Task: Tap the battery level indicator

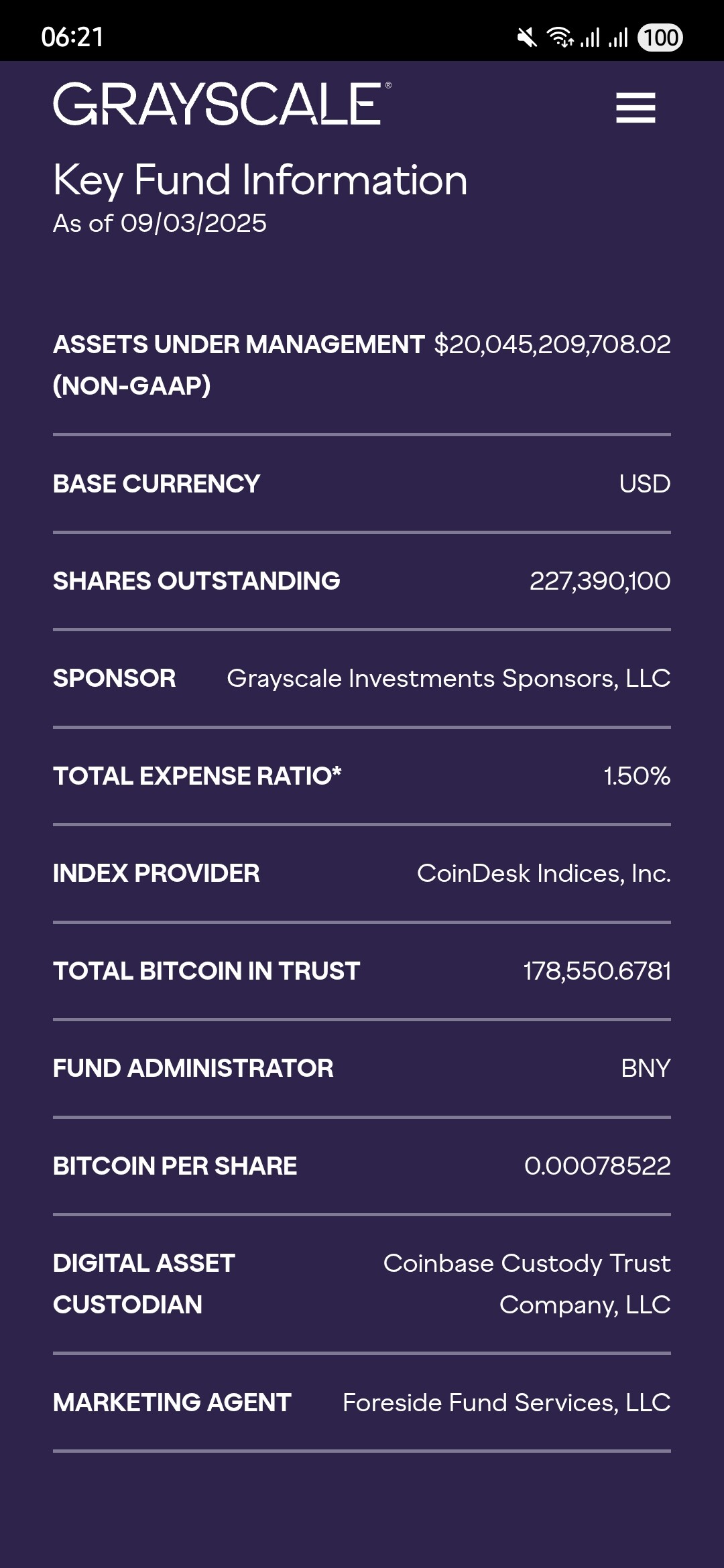Action: (x=660, y=38)
